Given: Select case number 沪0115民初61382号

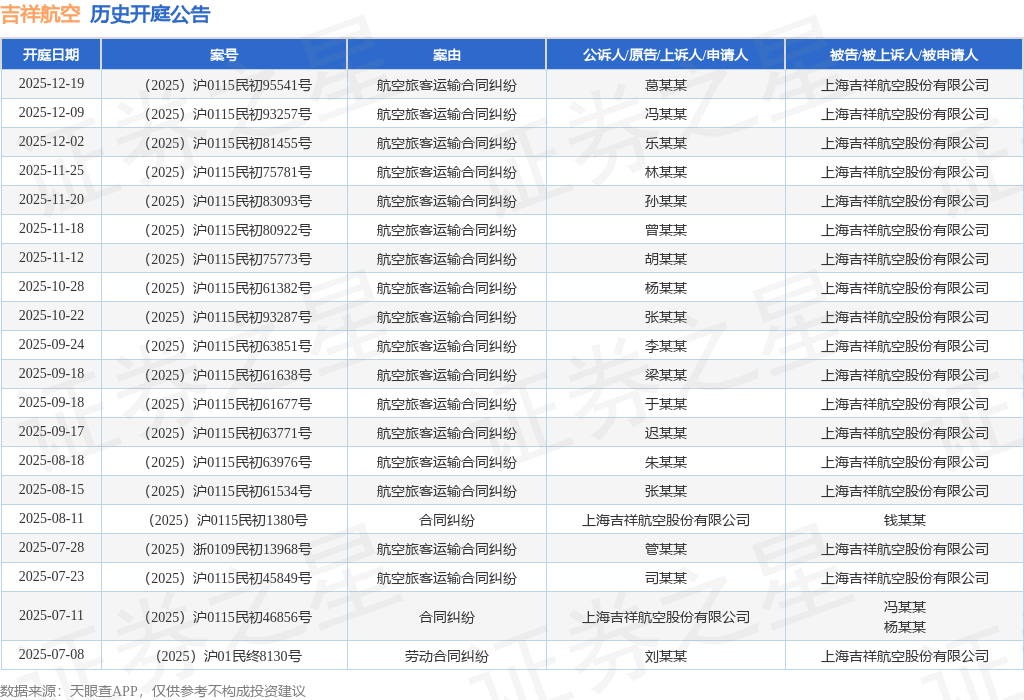Looking at the screenshot, I should pos(228,288).
